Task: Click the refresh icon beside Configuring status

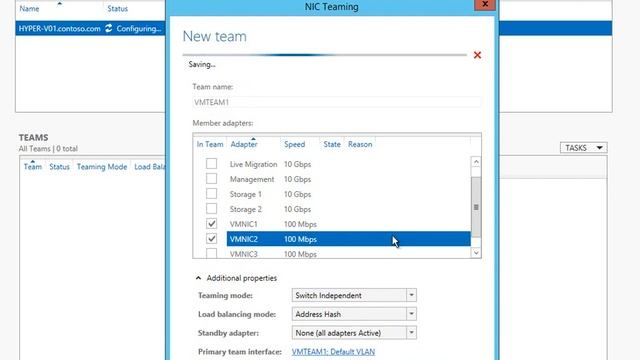Action: [x=109, y=29]
